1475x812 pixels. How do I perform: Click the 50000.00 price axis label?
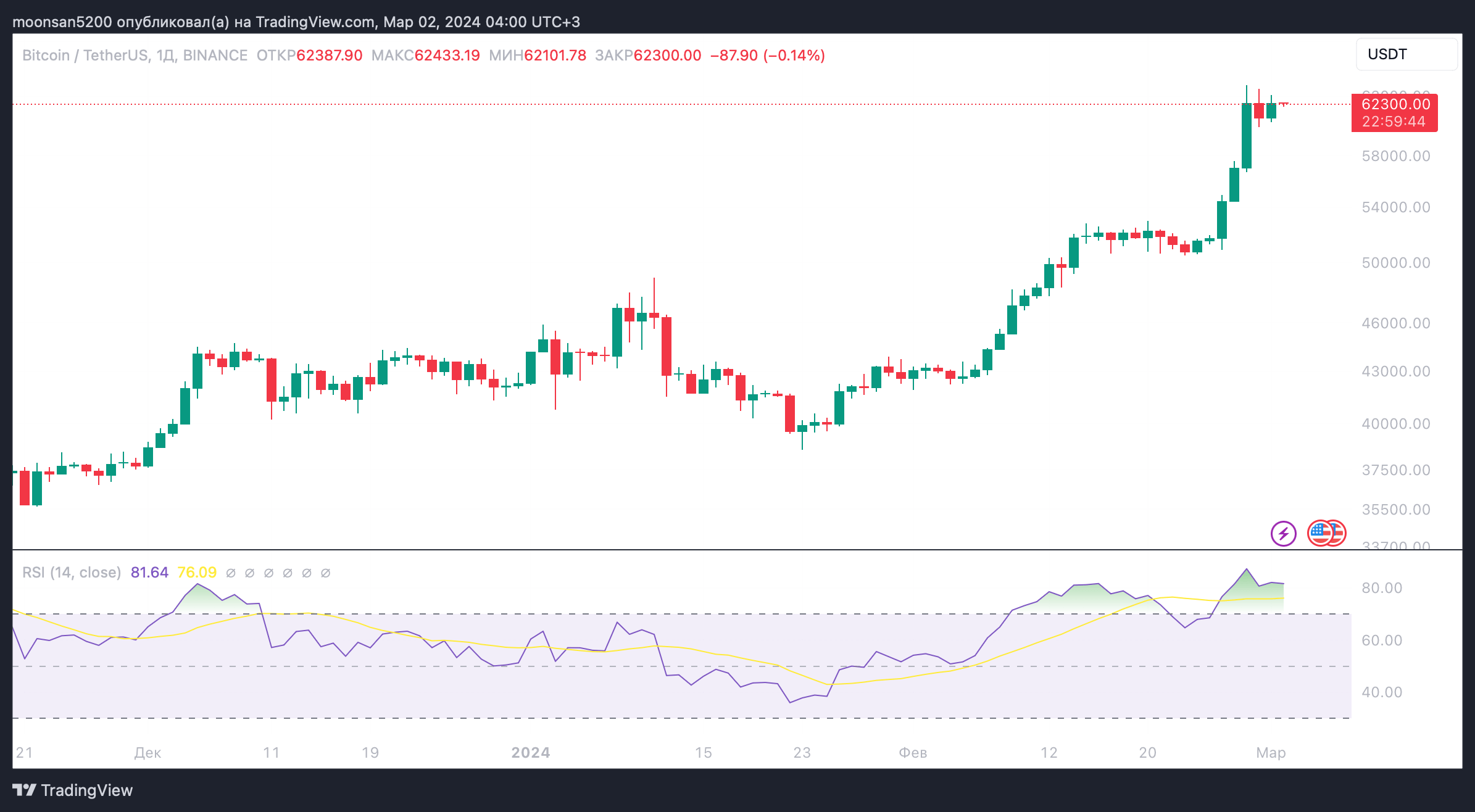(x=1396, y=263)
